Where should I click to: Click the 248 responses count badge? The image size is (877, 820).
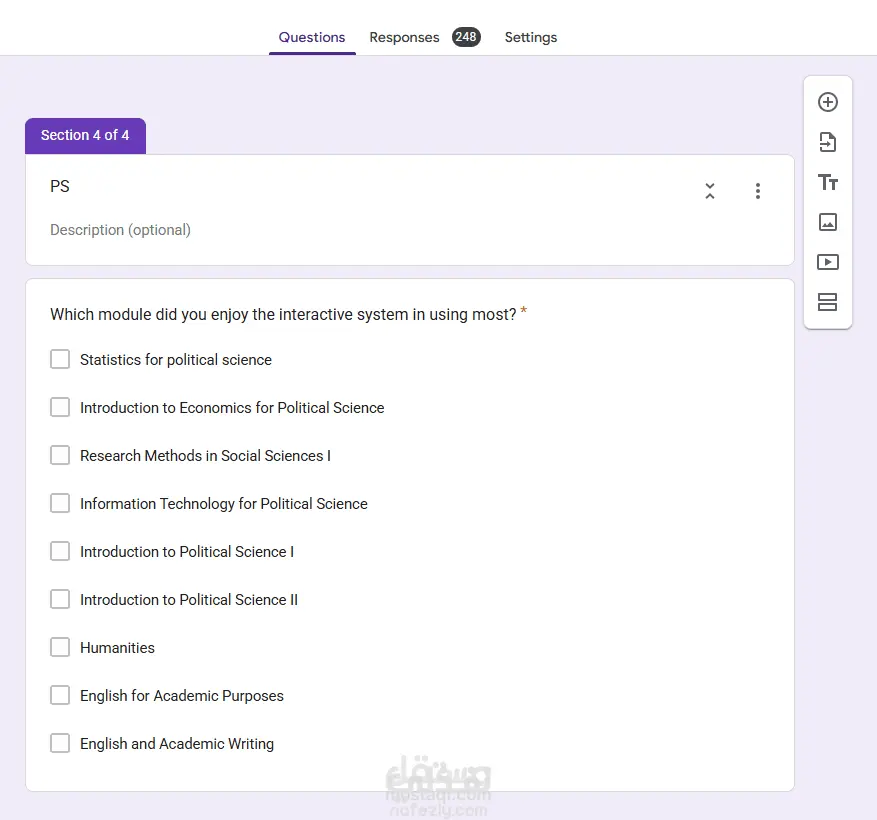click(466, 37)
